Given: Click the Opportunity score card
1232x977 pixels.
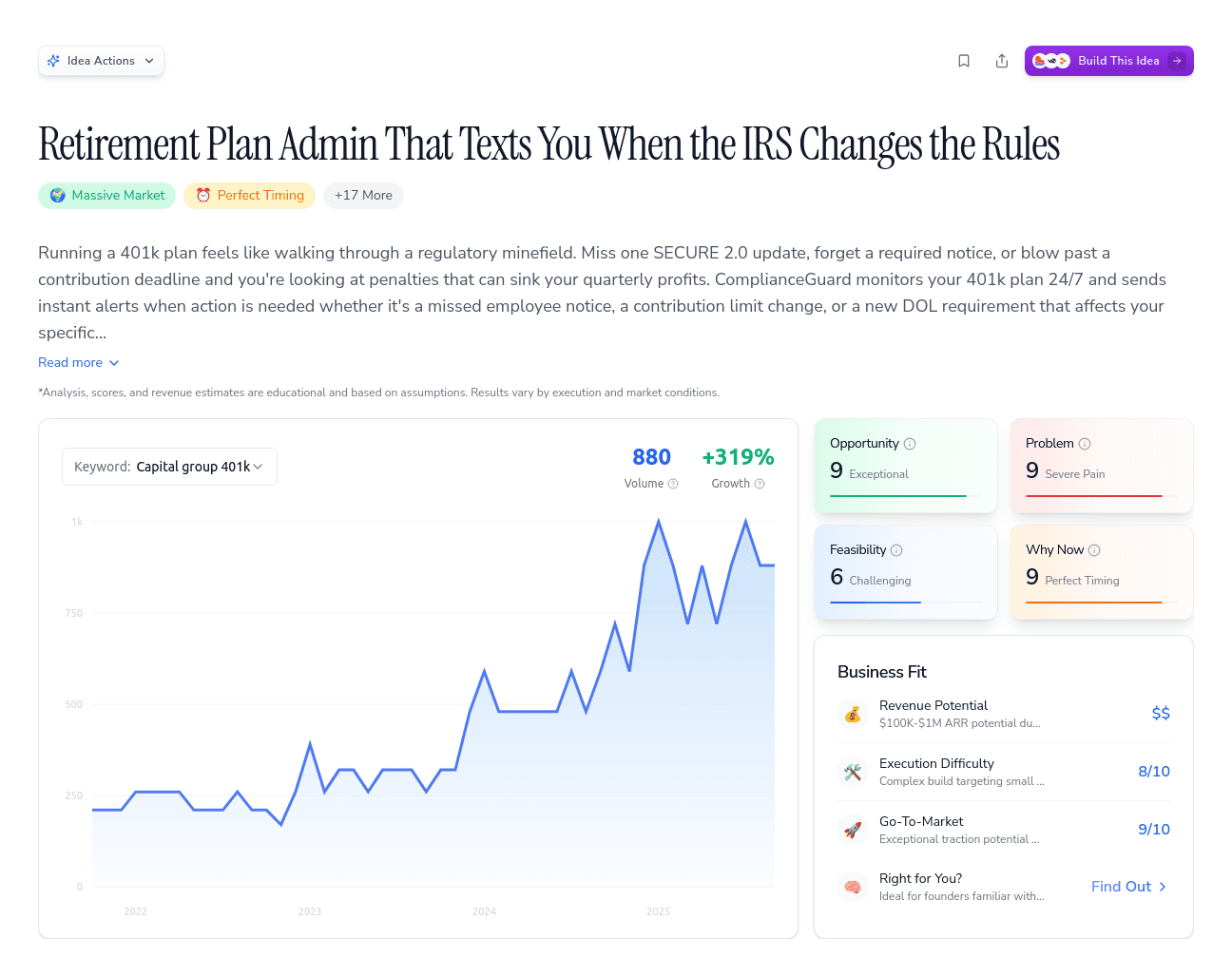Looking at the screenshot, I should 906,467.
